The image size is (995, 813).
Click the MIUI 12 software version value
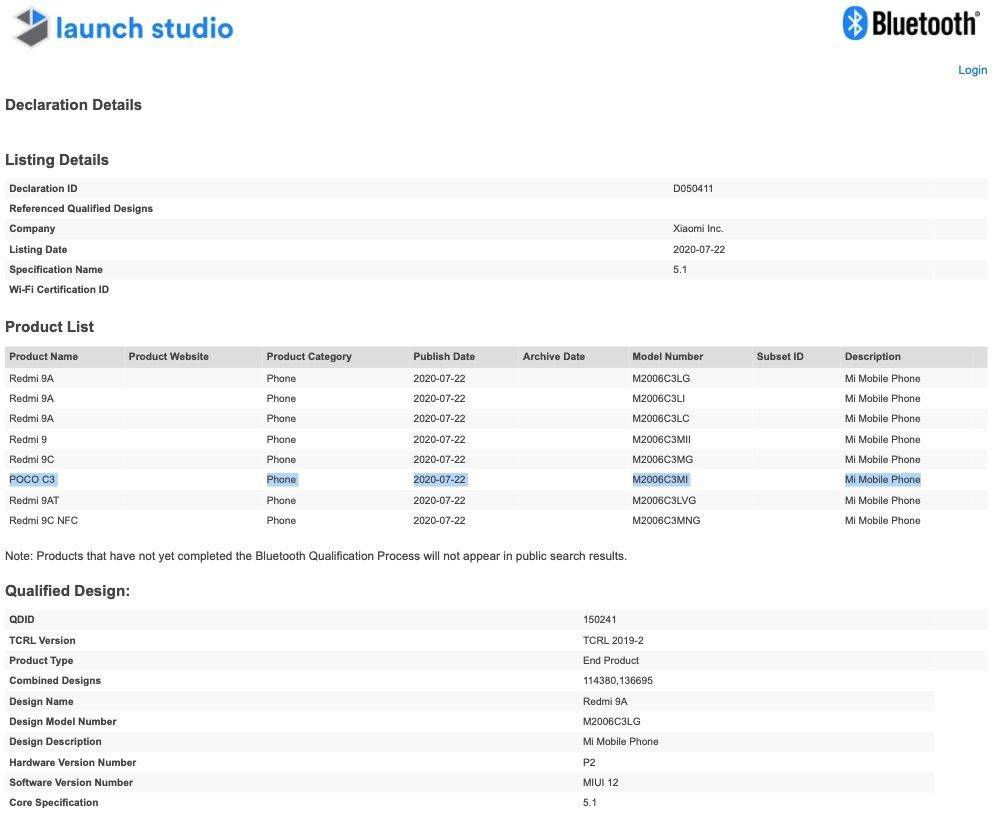pyautogui.click(x=601, y=783)
